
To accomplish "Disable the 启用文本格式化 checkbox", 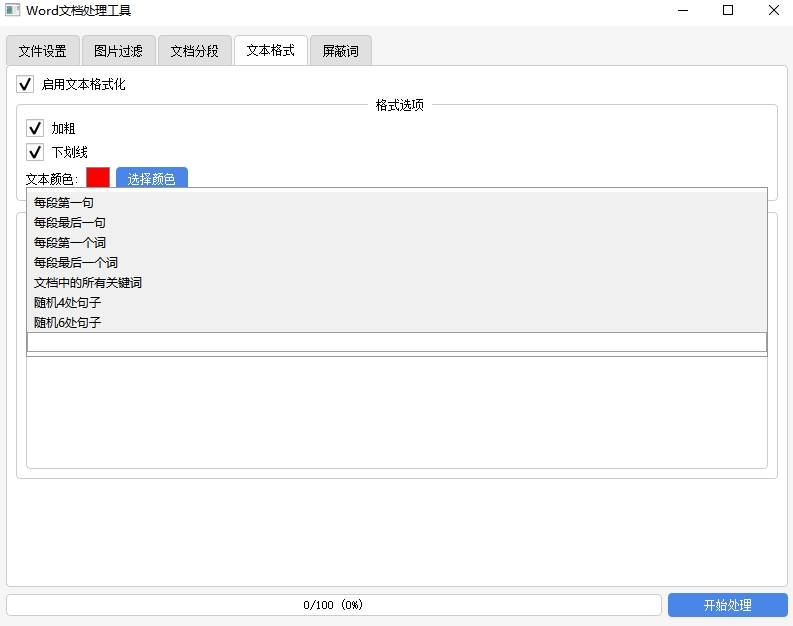I will click(x=26, y=84).
